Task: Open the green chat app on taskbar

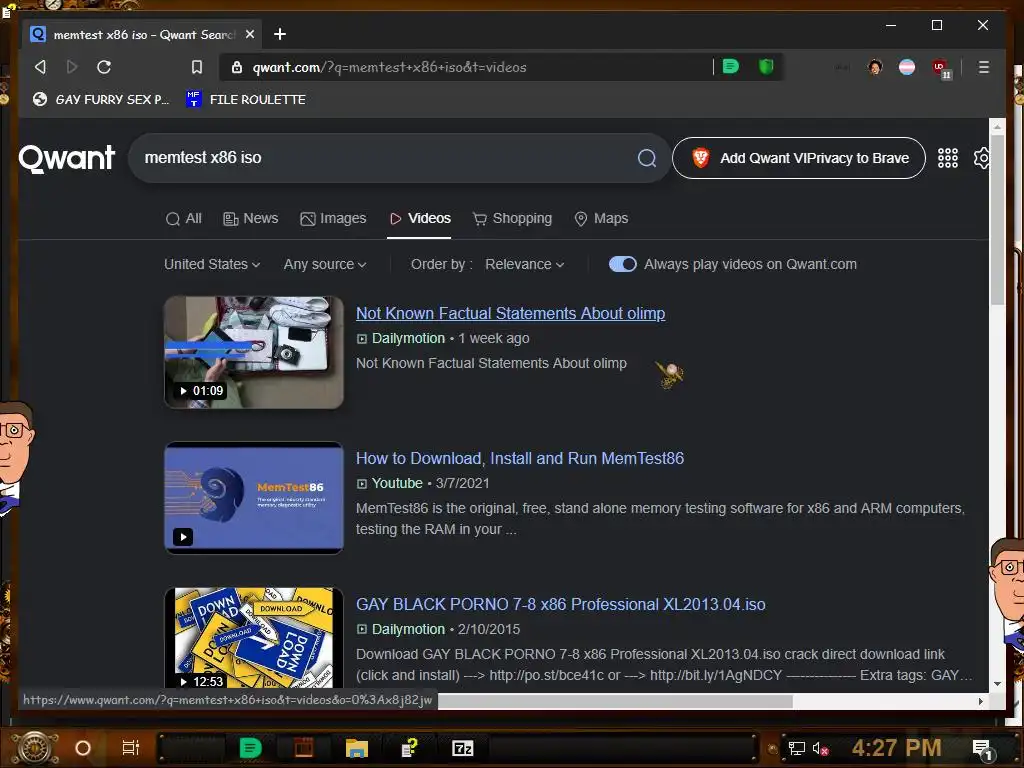Action: (x=250, y=748)
